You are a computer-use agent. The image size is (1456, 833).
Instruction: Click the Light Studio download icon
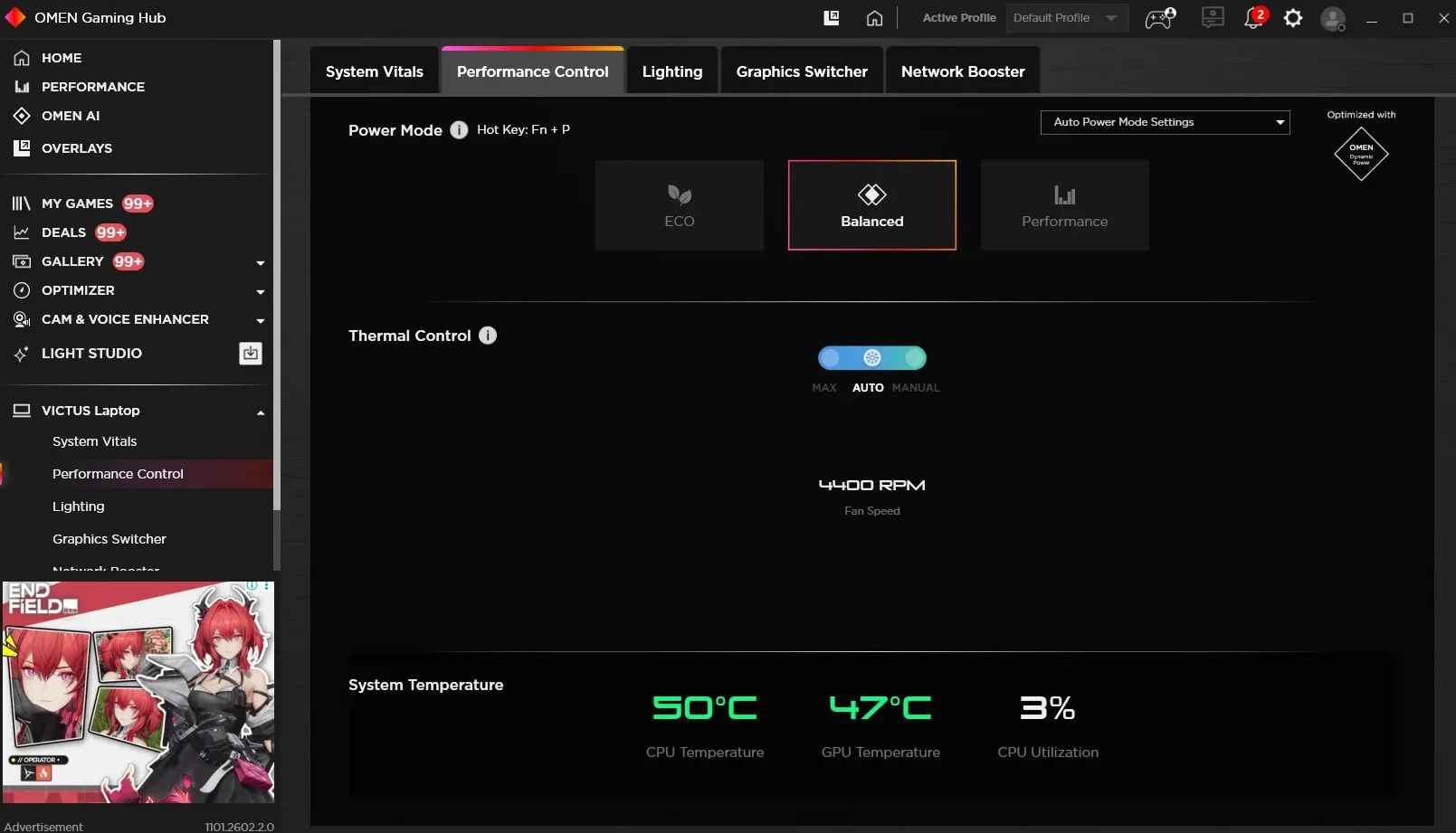tap(251, 354)
